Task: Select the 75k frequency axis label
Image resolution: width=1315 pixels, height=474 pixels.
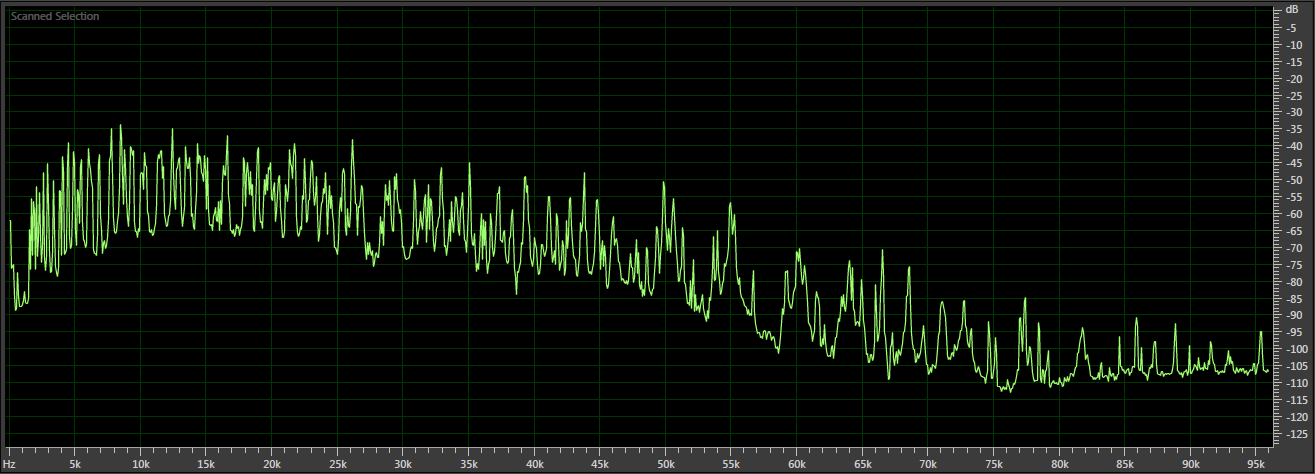Action: [x=994, y=465]
